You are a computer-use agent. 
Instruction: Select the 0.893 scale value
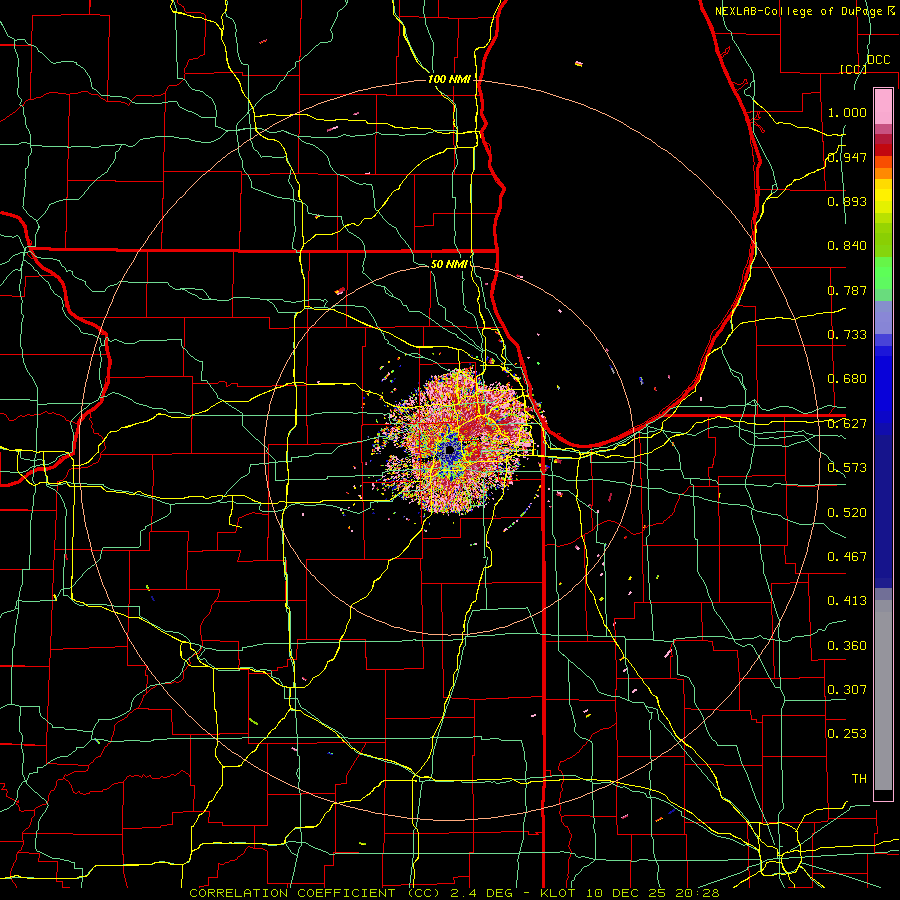pos(847,201)
